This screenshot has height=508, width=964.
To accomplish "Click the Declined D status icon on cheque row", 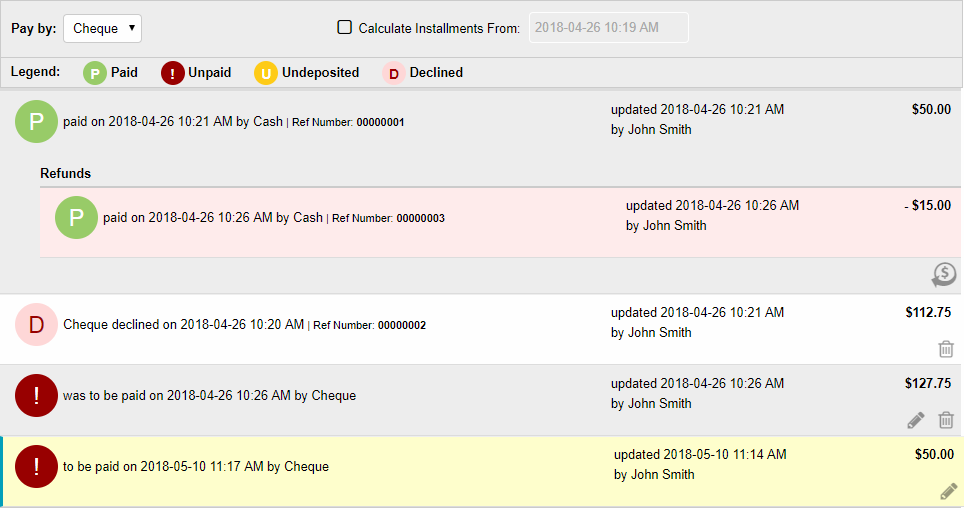I will 36,325.
